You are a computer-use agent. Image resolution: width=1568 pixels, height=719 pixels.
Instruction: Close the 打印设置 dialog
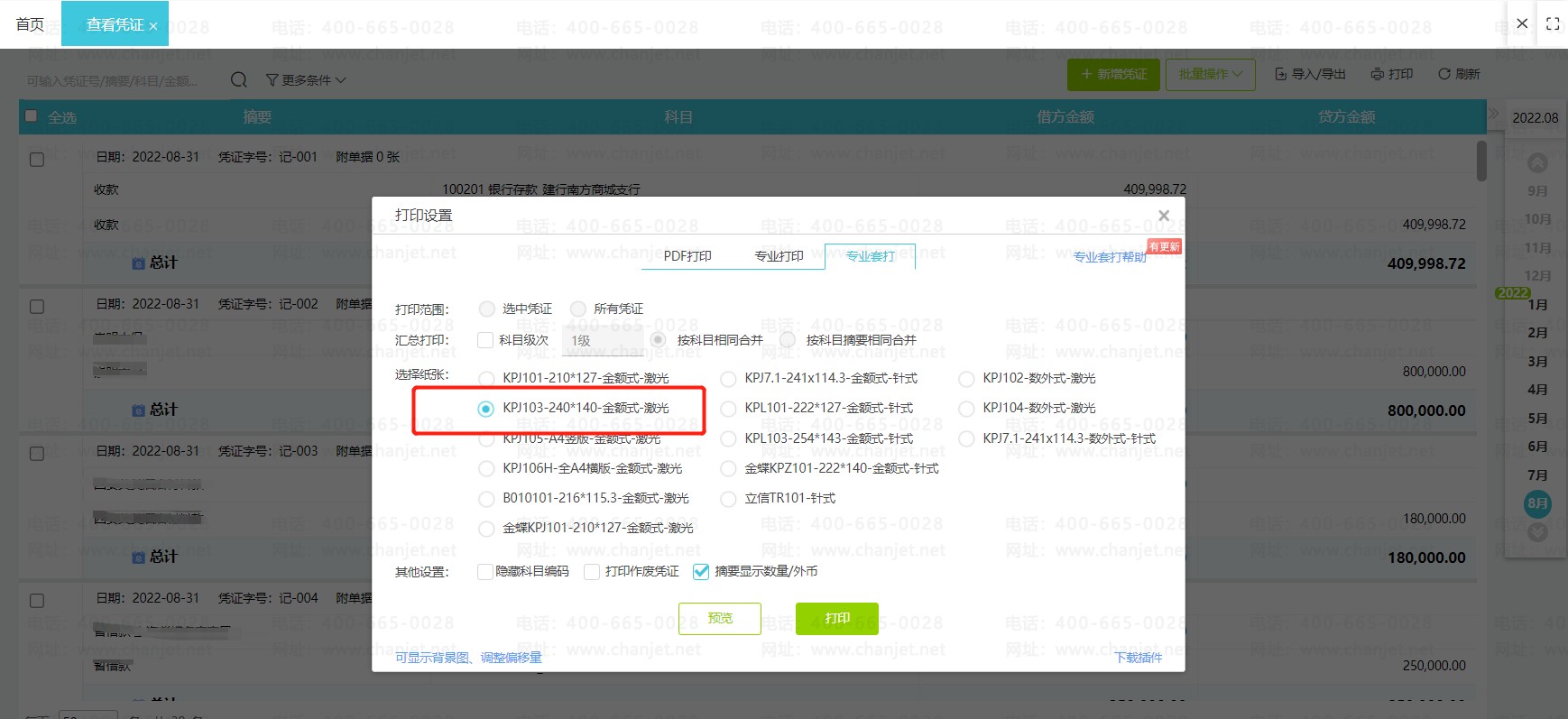[x=1164, y=216]
